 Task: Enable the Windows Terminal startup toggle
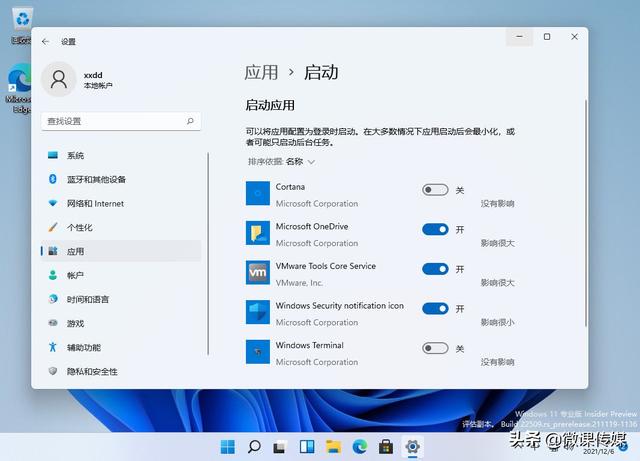(x=435, y=348)
